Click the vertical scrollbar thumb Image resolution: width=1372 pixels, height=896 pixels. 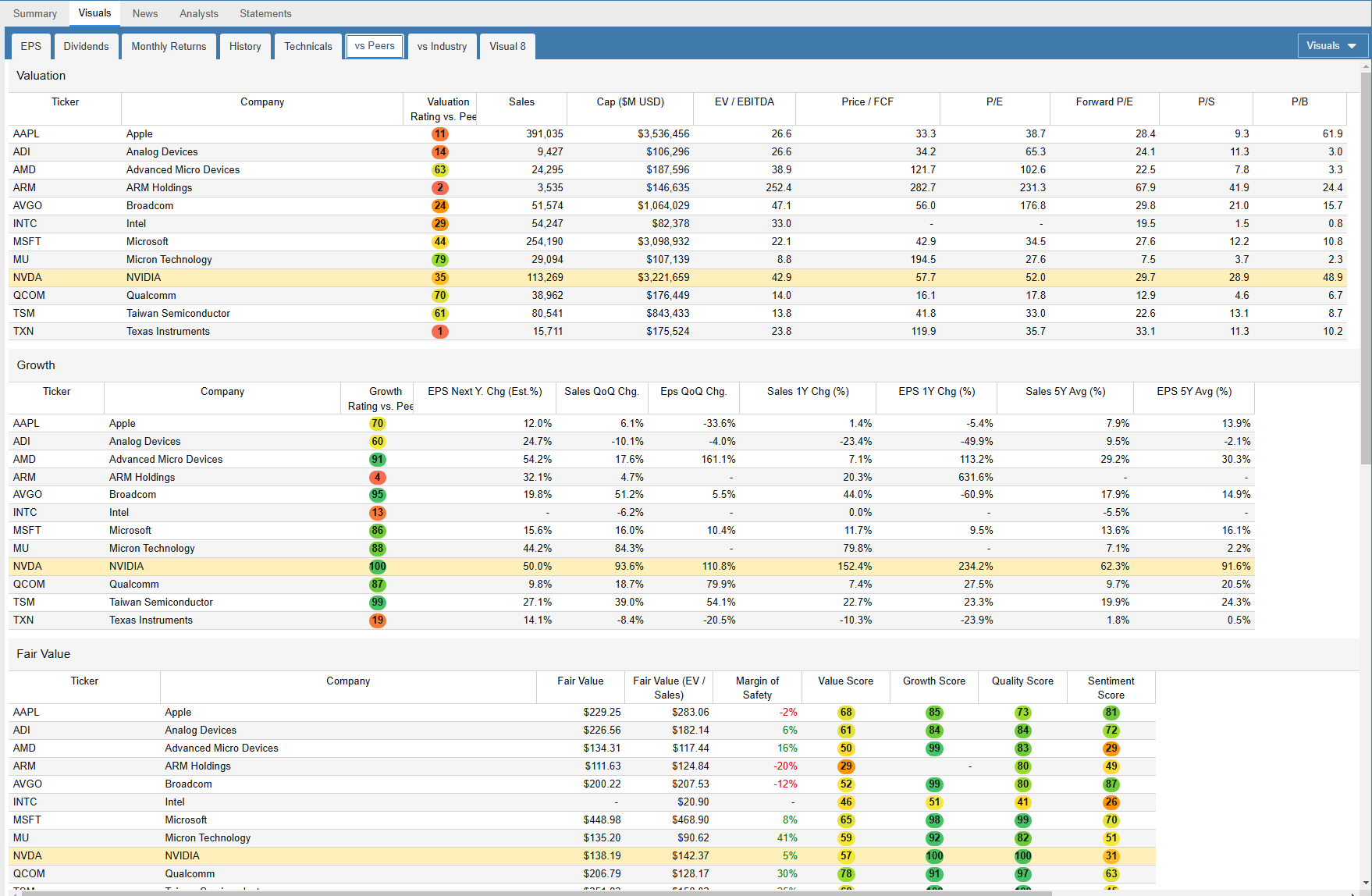[1365, 269]
